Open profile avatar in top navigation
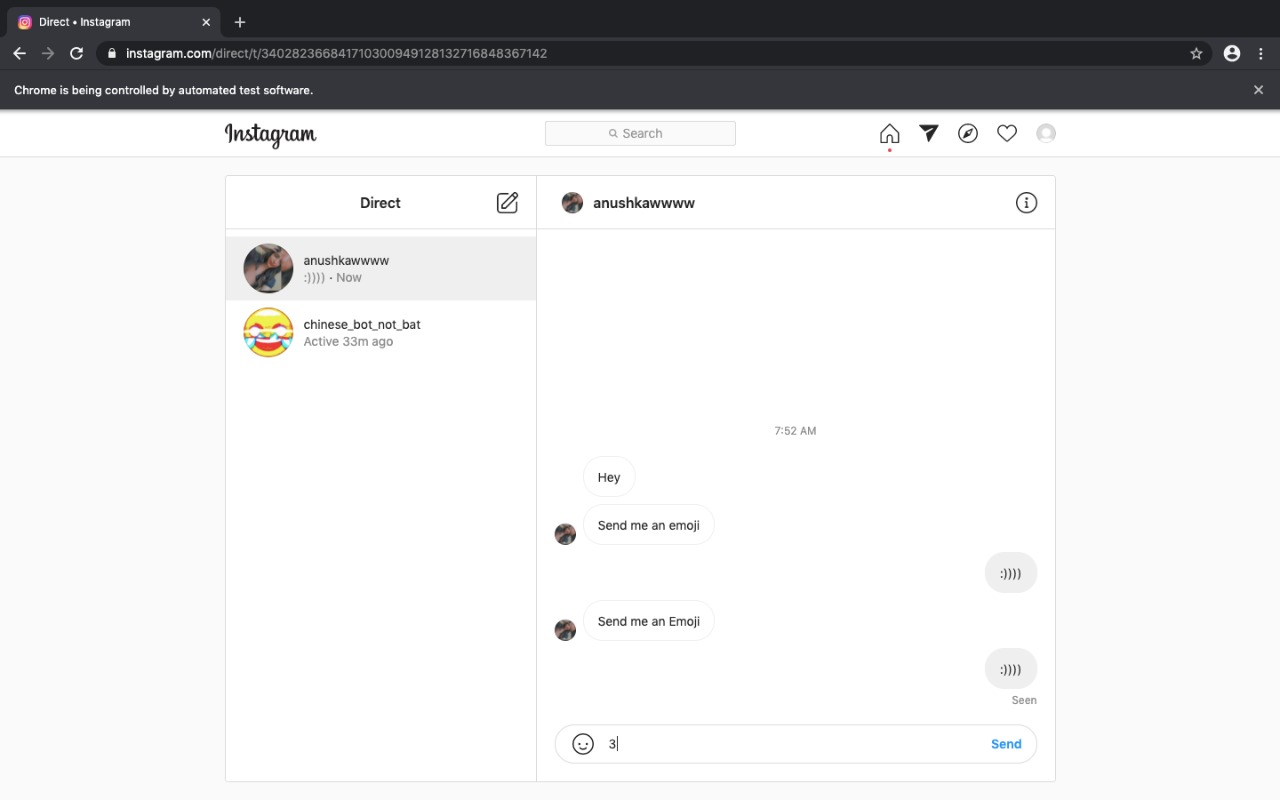This screenshot has height=800, width=1280. tap(1046, 133)
